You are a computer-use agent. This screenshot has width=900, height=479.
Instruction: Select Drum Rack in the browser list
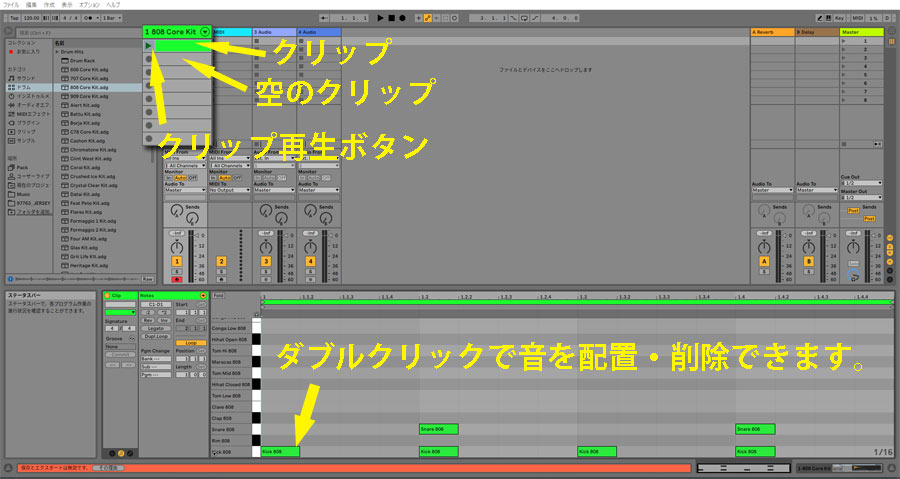(x=82, y=61)
